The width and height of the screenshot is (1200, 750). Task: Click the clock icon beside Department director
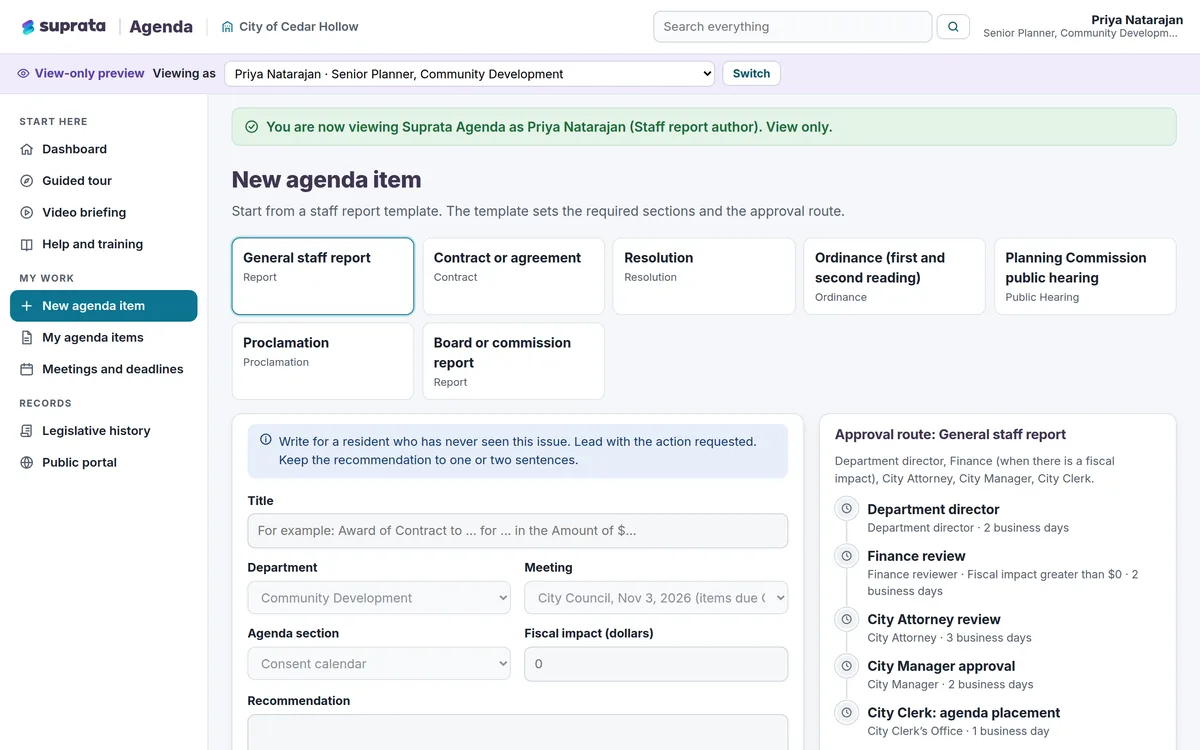[x=847, y=509]
